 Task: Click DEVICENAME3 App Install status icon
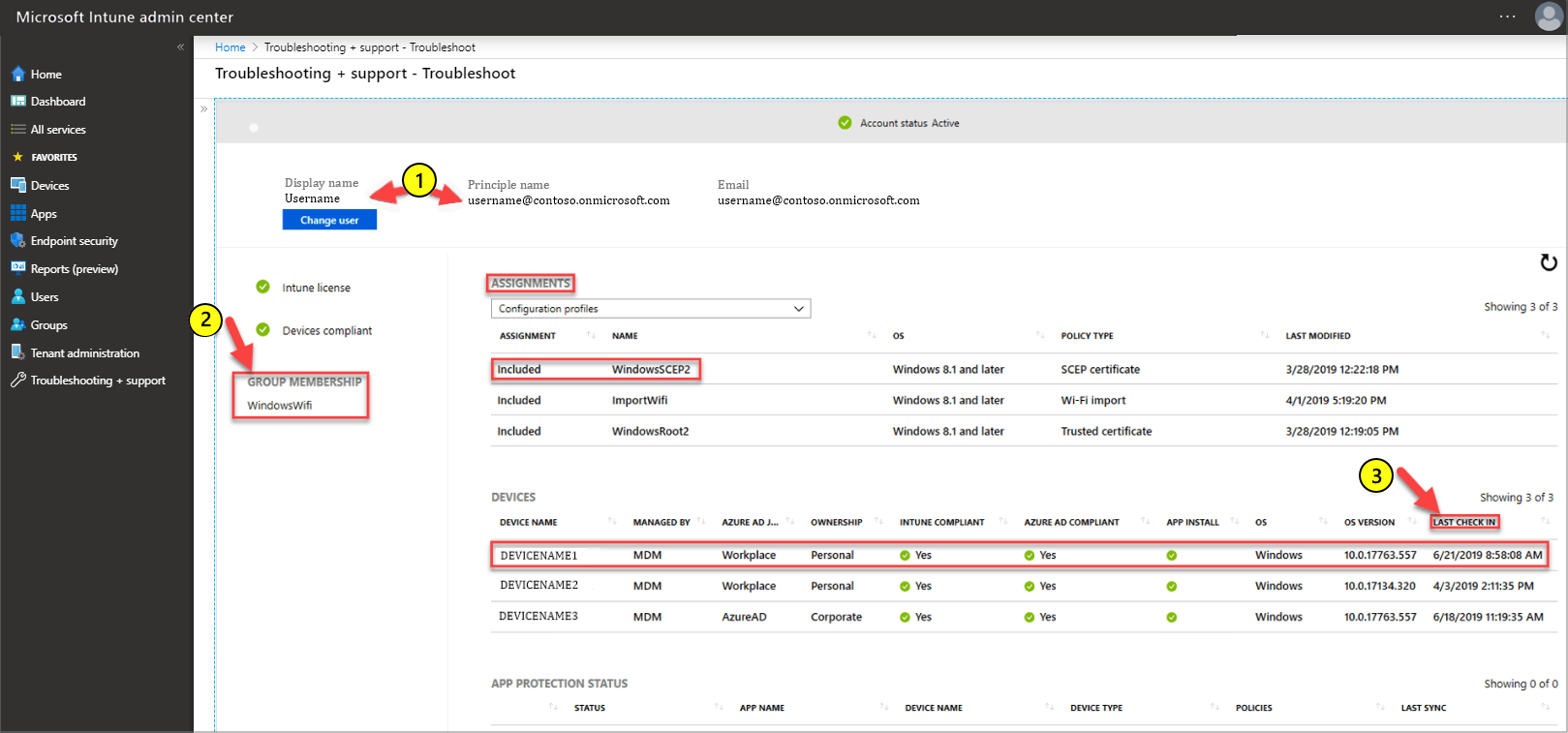click(x=1172, y=617)
